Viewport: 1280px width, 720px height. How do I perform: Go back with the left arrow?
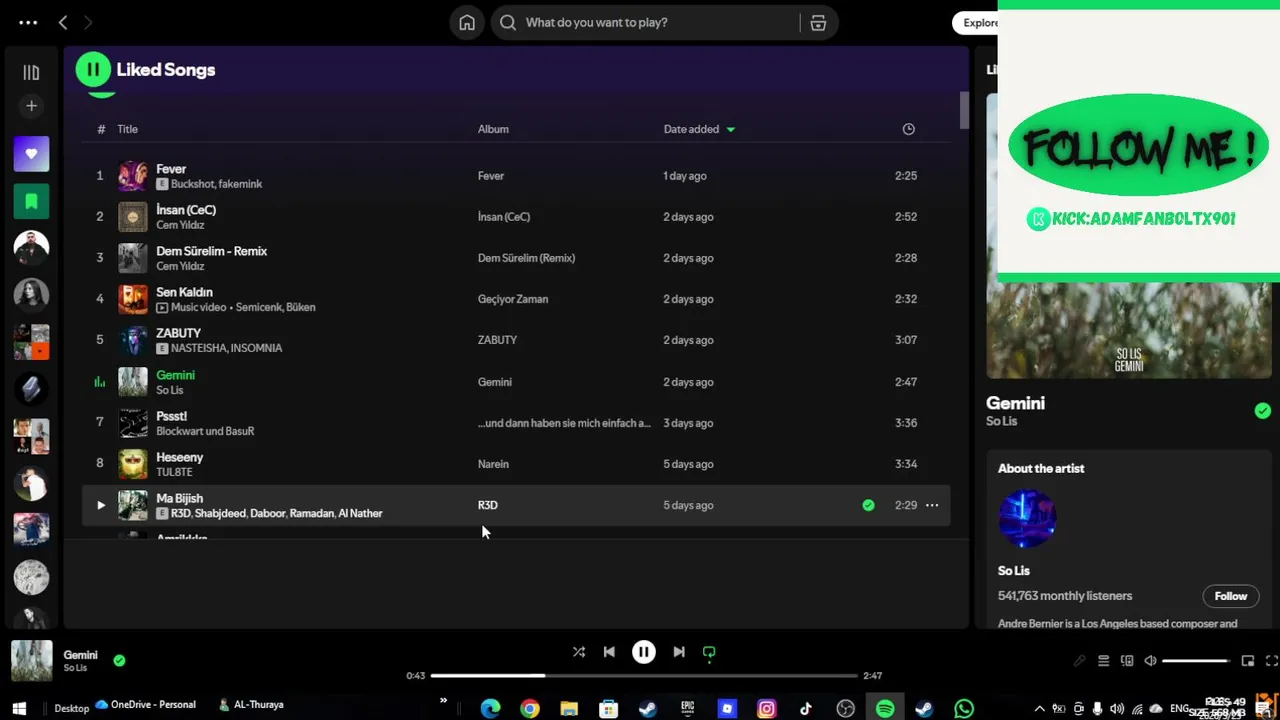[63, 22]
